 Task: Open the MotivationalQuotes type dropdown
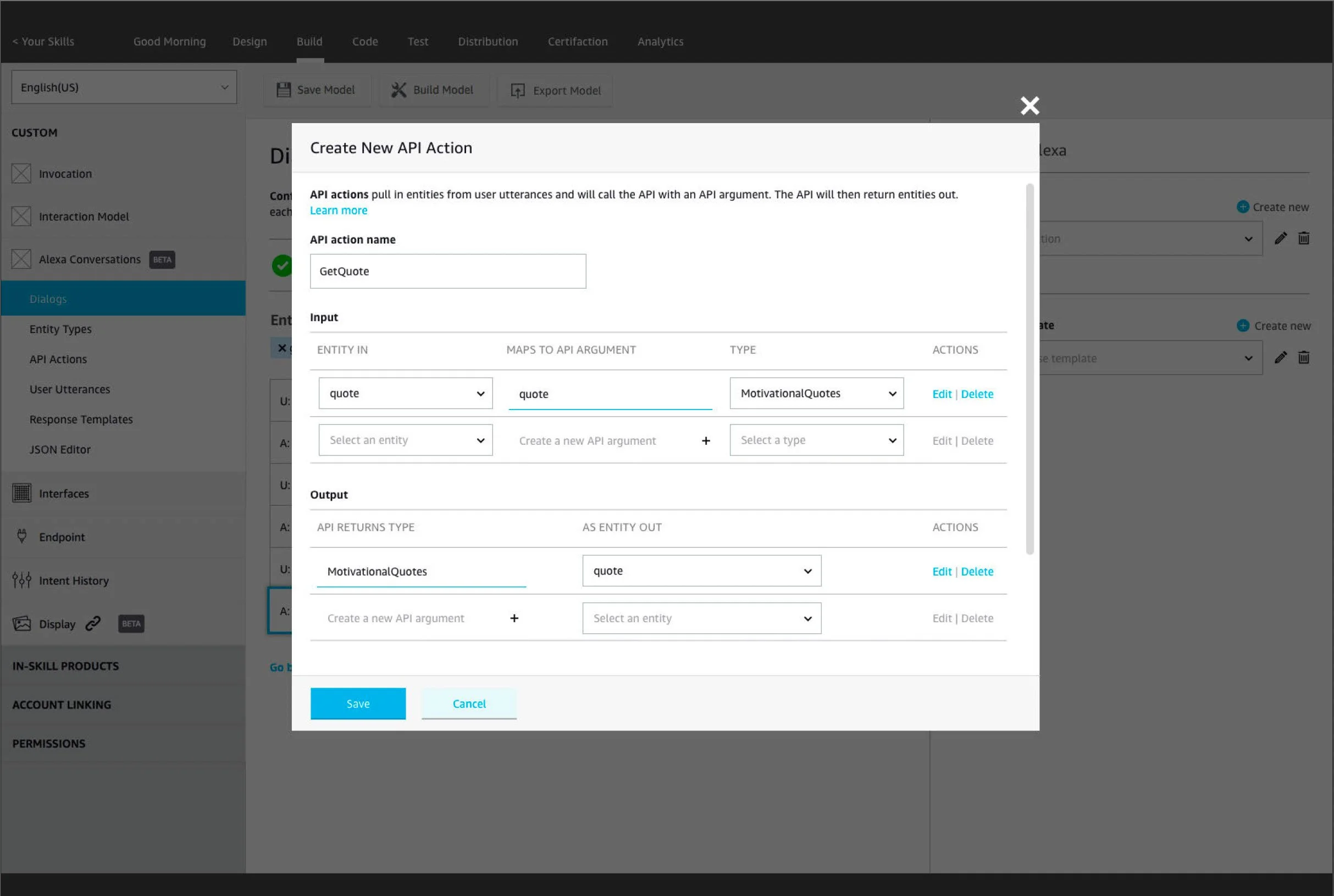(x=816, y=393)
